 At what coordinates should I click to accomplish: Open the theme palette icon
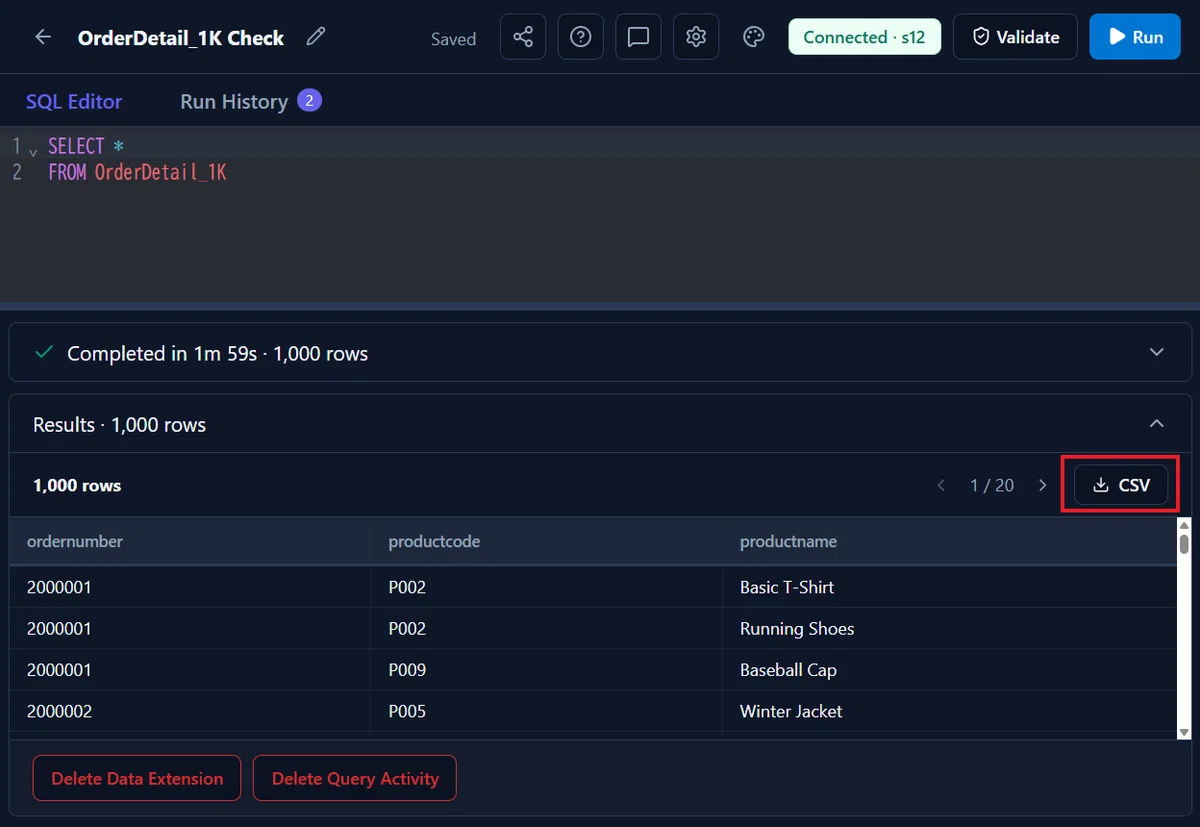(754, 37)
